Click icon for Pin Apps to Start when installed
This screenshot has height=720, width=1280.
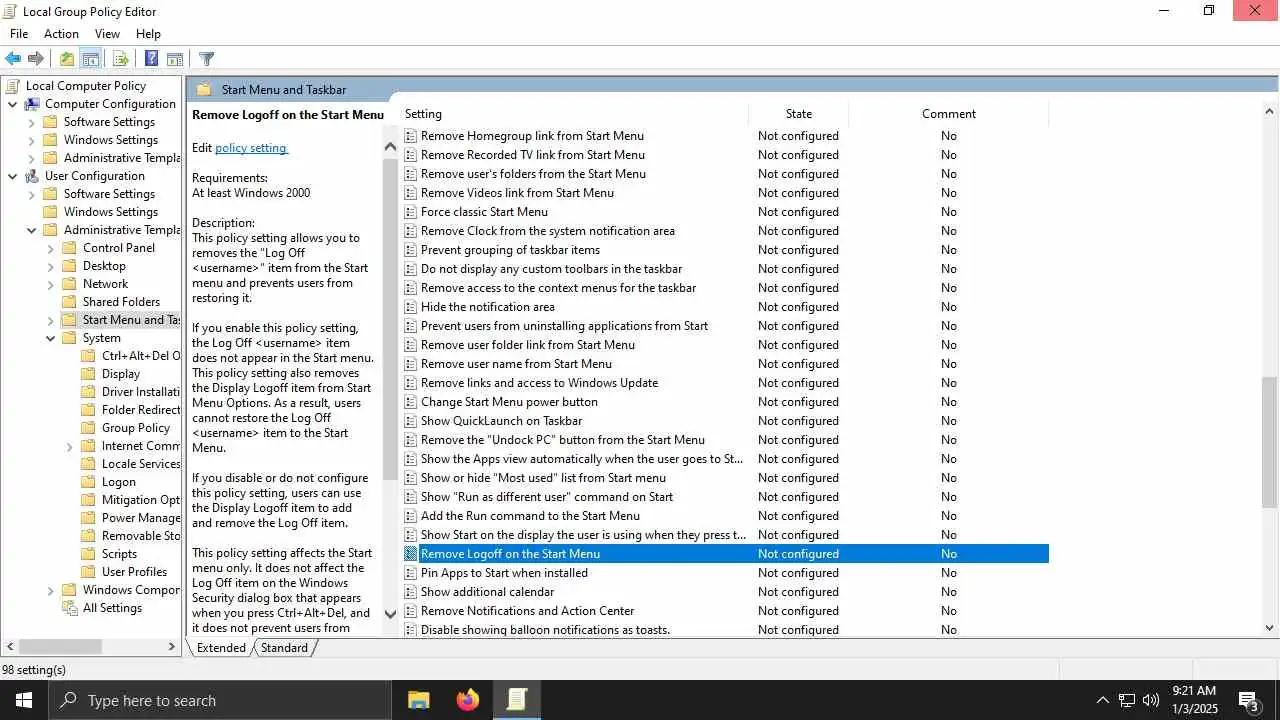410,573
